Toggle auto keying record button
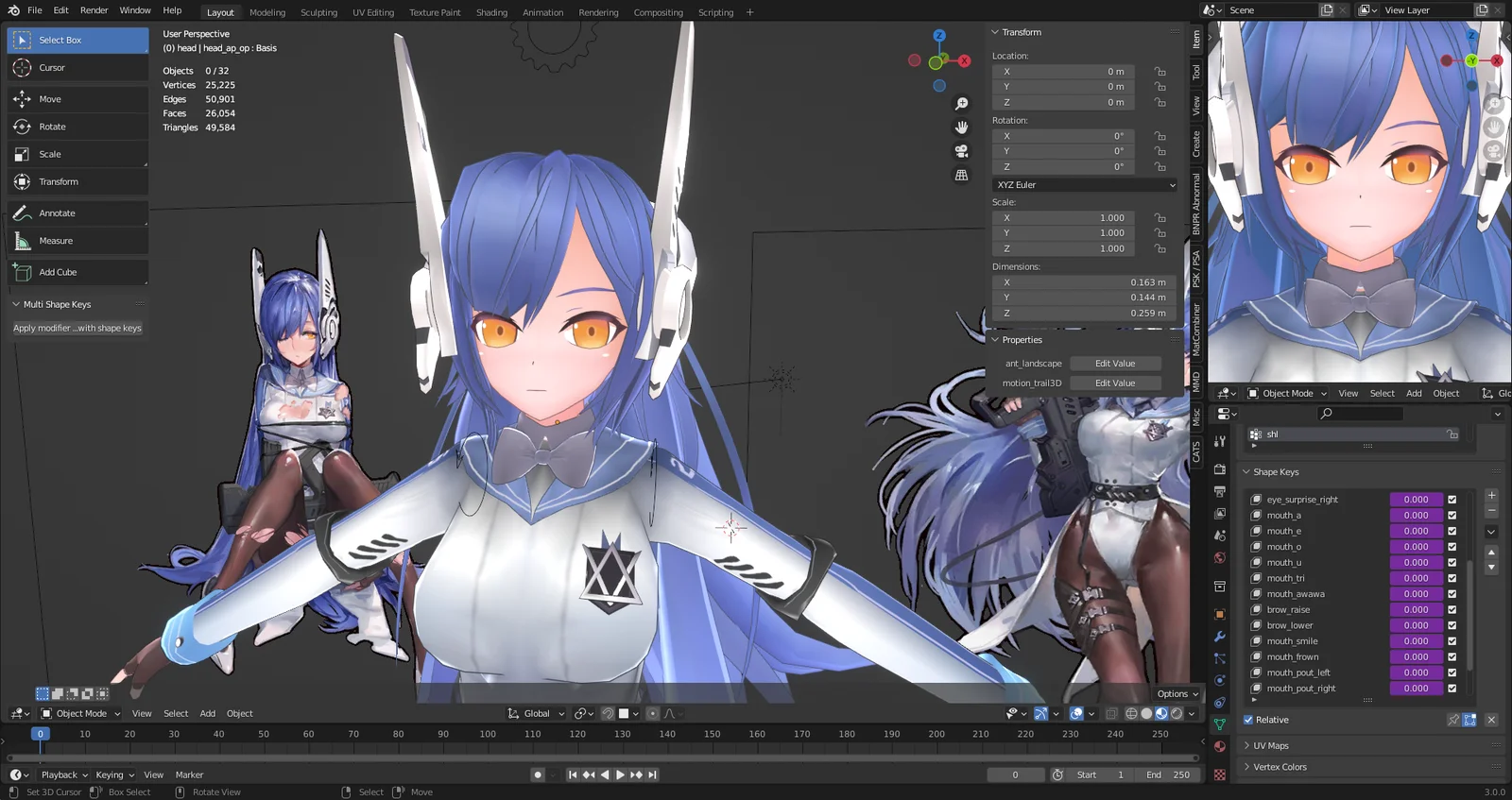The image size is (1512, 800). point(538,774)
